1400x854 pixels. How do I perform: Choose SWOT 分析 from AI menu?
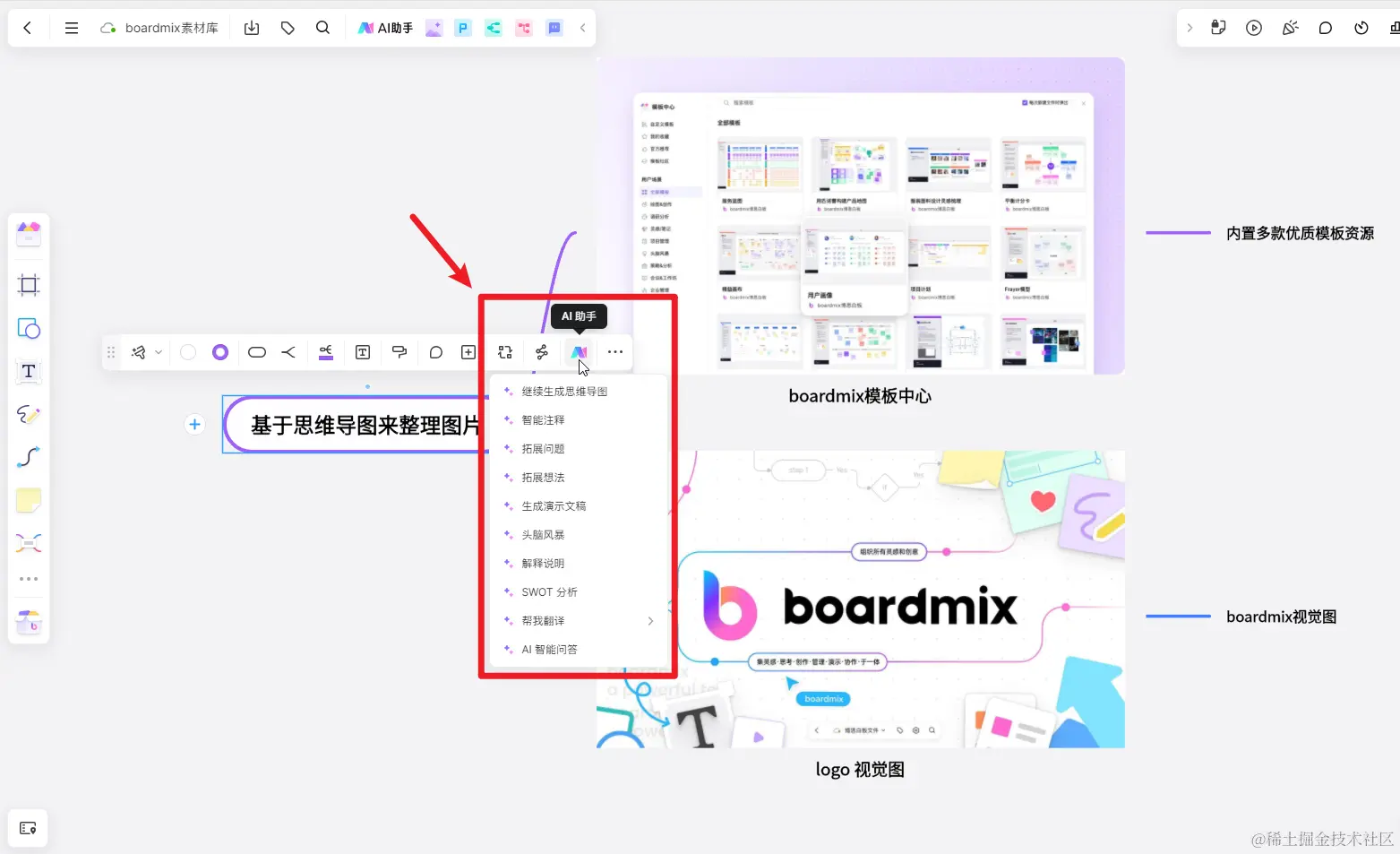coord(578,592)
